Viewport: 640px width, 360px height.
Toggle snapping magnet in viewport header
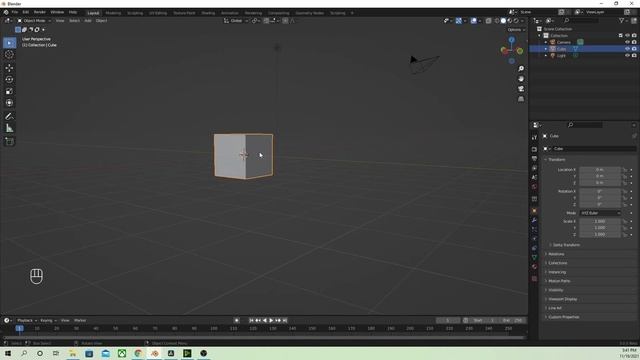click(267, 21)
